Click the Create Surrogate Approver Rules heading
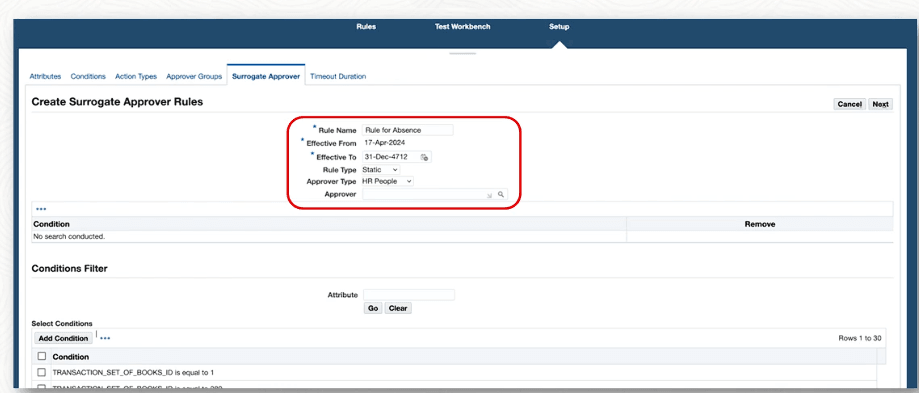This screenshot has width=919, height=393. click(117, 101)
